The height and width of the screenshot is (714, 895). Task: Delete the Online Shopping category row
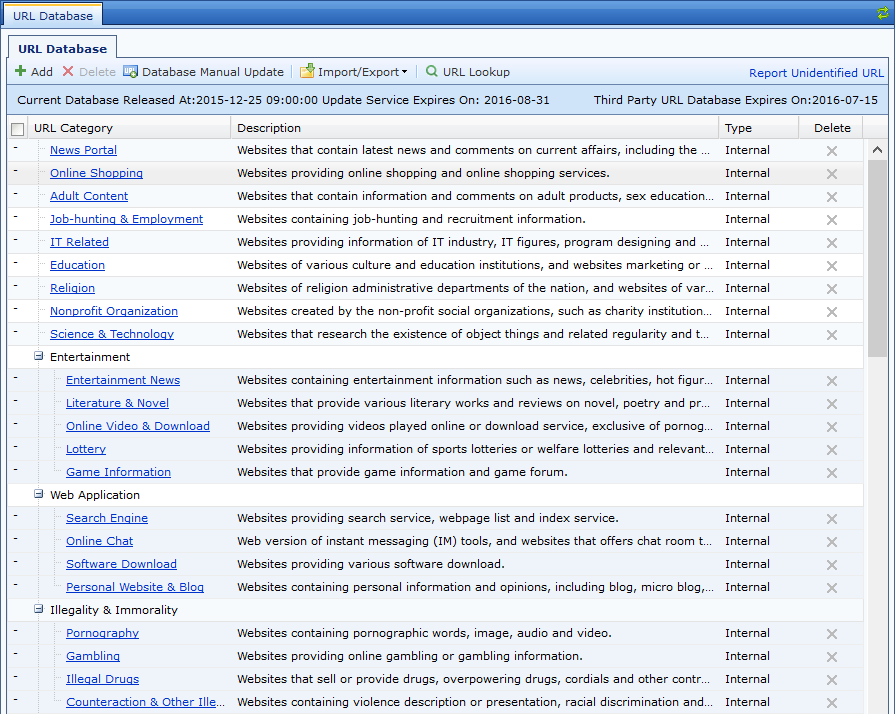click(832, 174)
